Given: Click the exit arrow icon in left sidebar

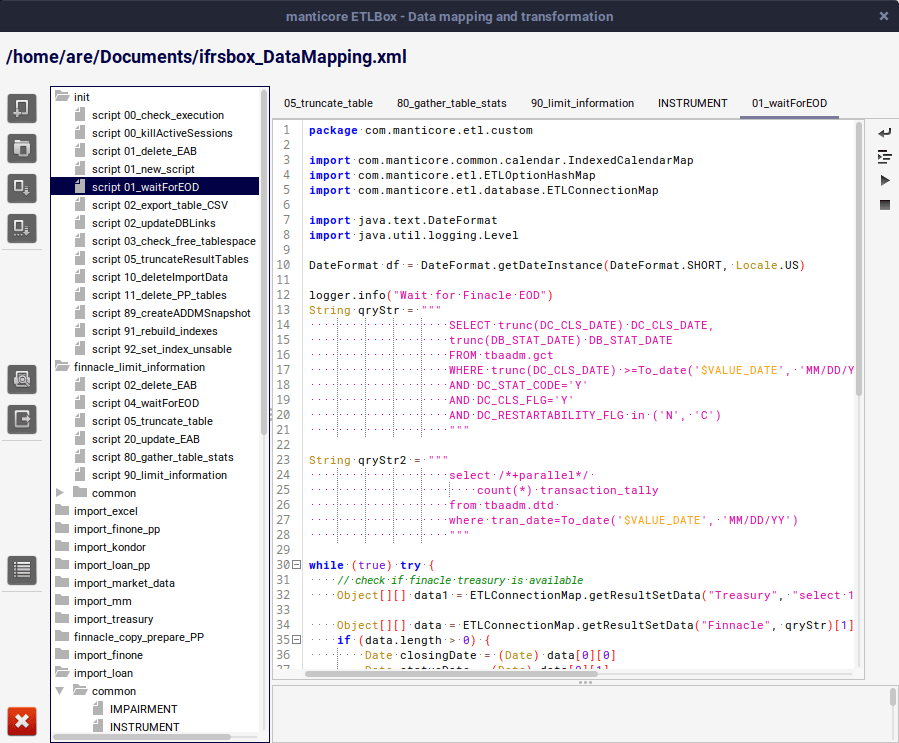Looking at the screenshot, I should 22,418.
